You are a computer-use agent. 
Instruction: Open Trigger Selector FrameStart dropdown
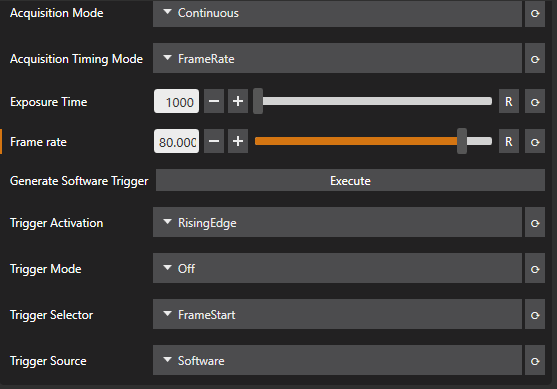point(337,314)
